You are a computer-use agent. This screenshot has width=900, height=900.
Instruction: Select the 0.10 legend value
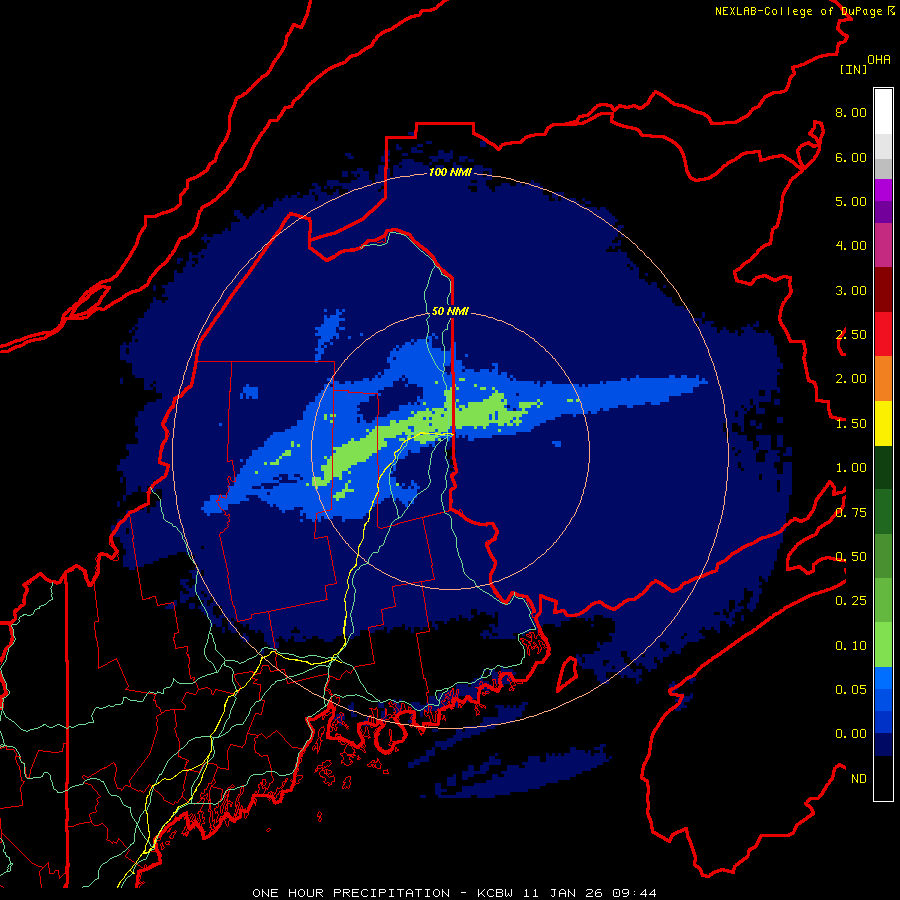pyautogui.click(x=851, y=646)
